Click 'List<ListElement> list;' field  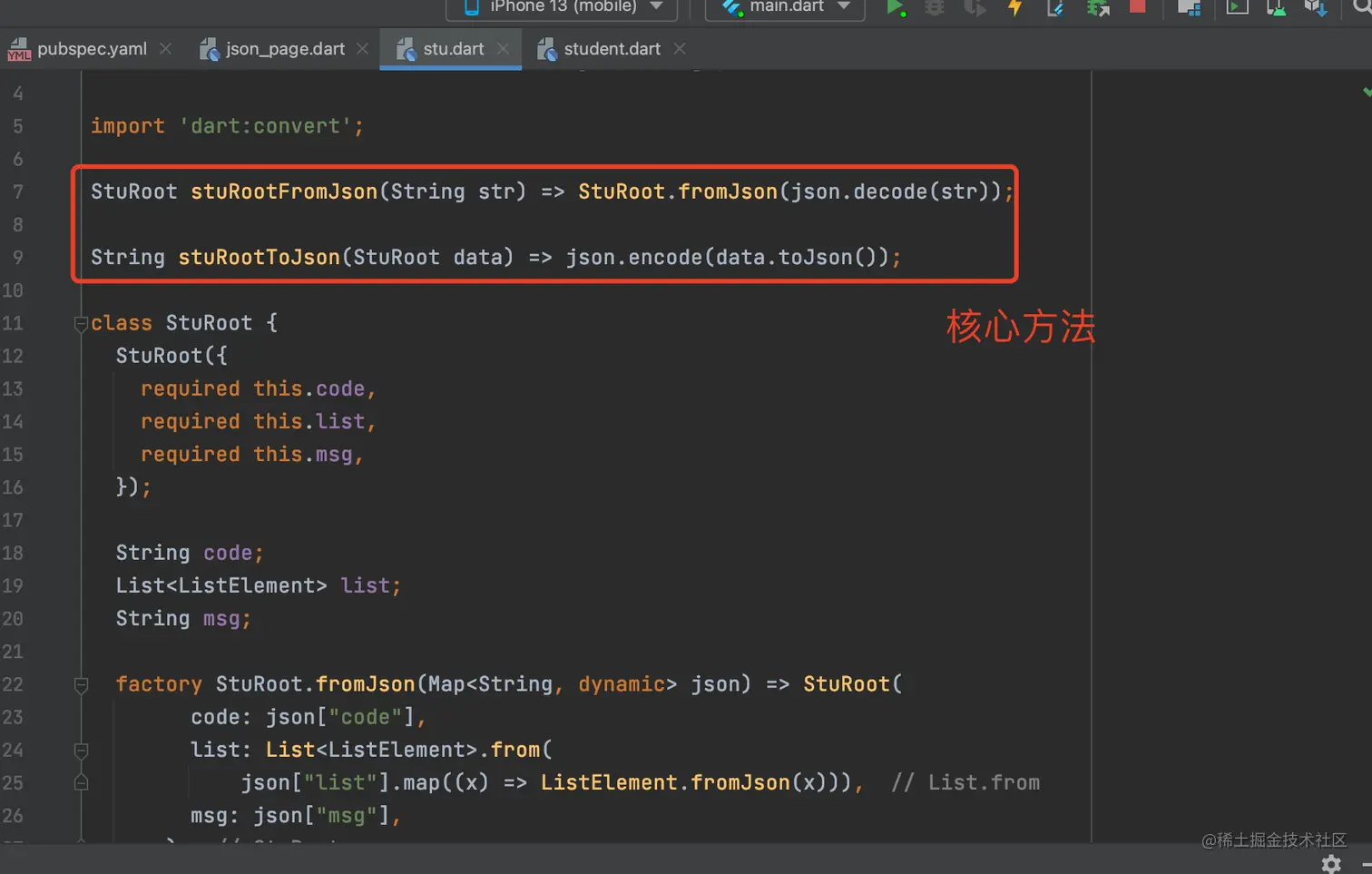pos(258,585)
